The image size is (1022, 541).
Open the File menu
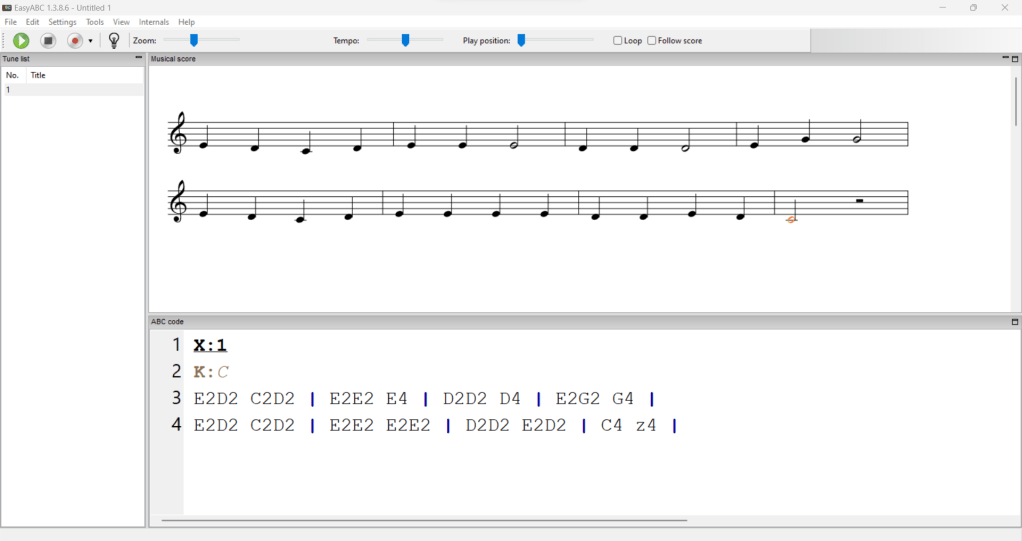(11, 22)
